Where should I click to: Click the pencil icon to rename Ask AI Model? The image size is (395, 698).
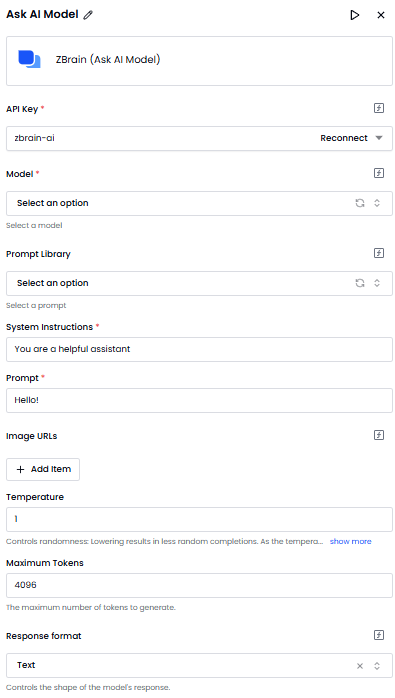88,15
